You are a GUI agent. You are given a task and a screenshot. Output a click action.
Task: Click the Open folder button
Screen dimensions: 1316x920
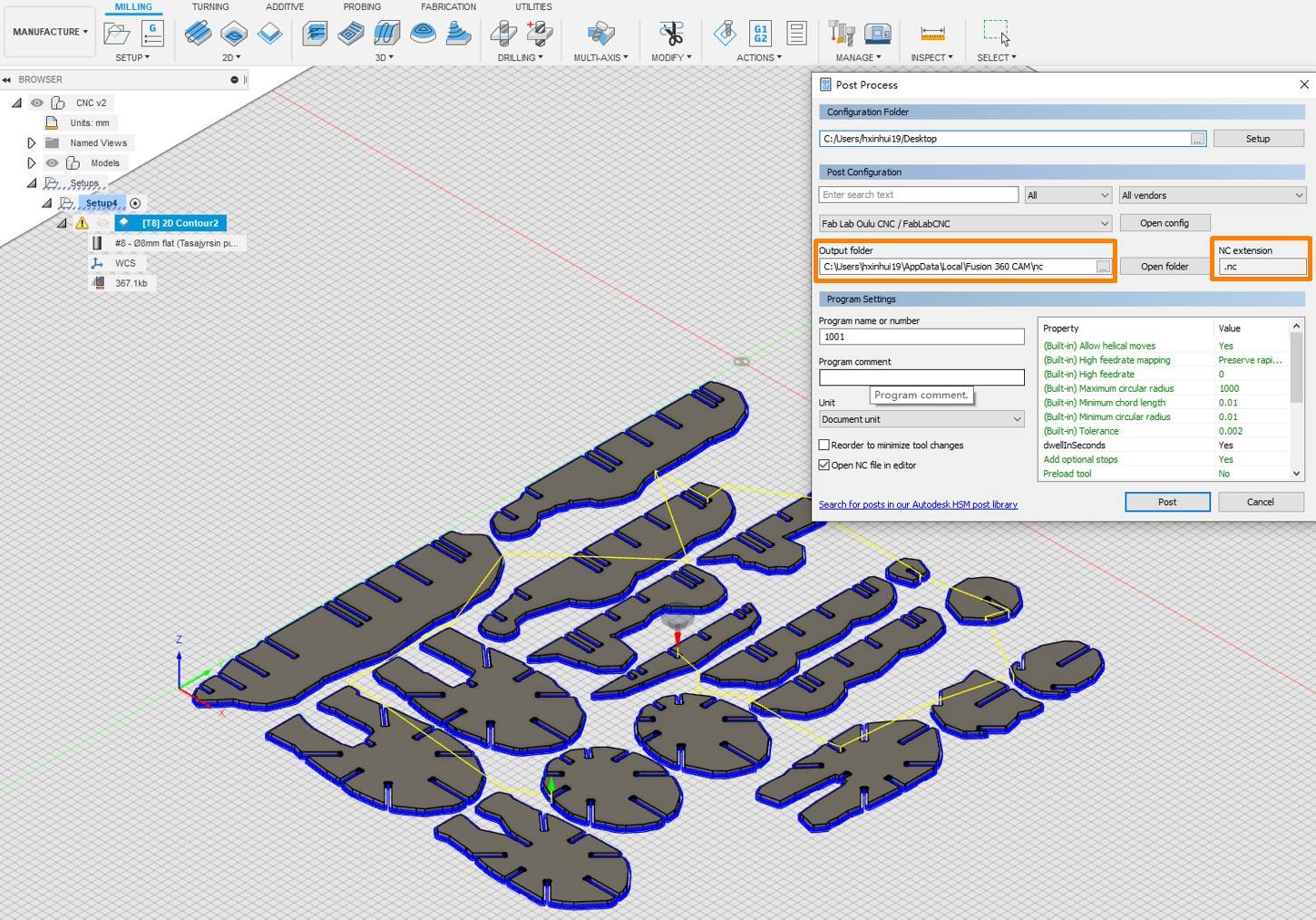click(x=1165, y=267)
